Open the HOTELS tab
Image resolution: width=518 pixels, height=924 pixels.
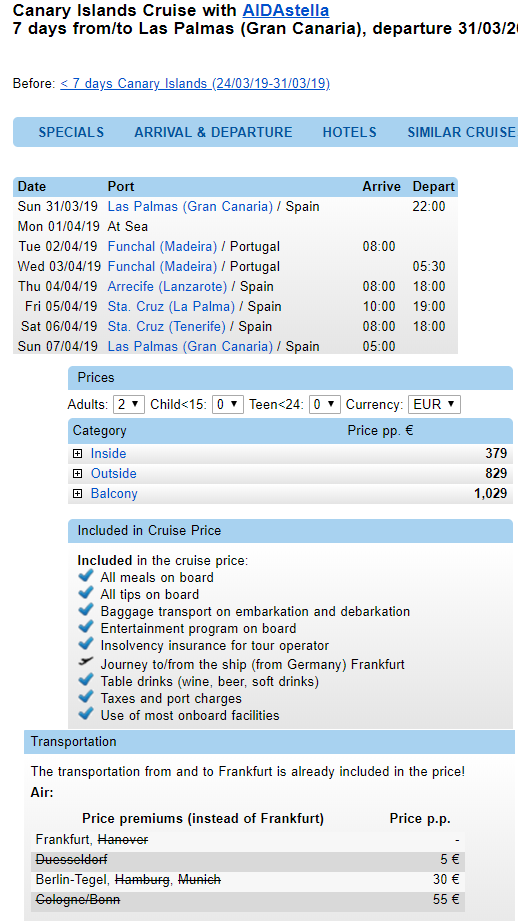click(349, 132)
